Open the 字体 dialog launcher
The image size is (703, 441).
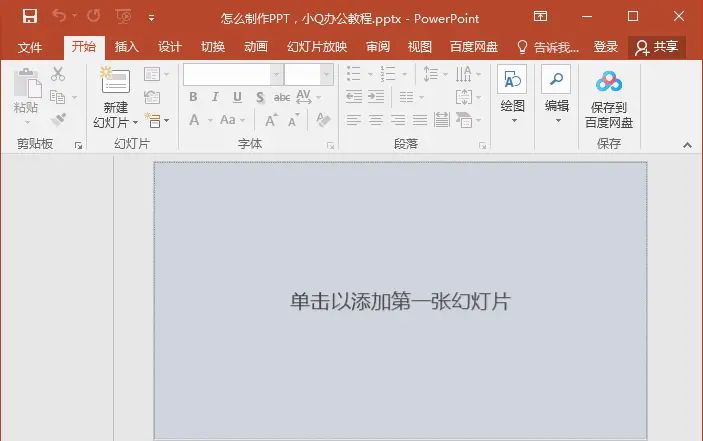pyautogui.click(x=330, y=146)
